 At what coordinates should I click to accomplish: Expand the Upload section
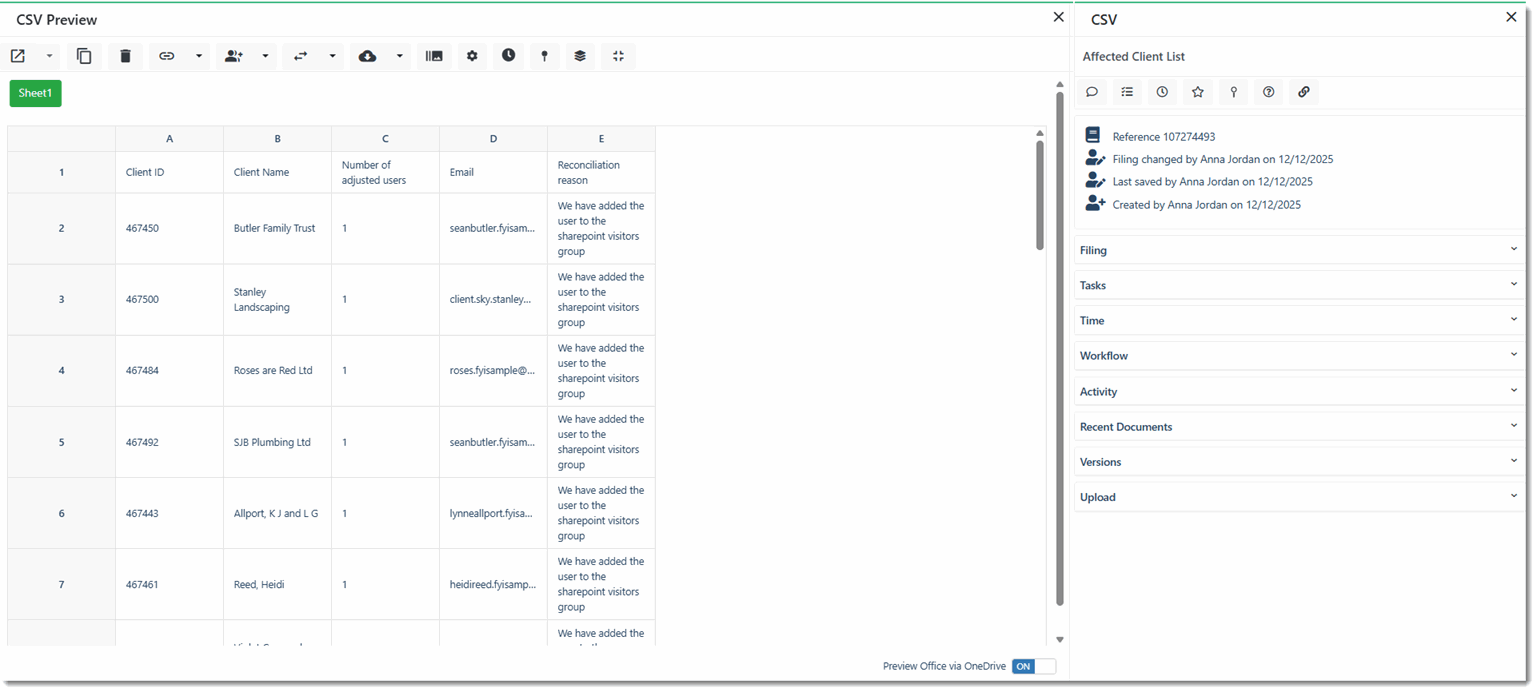[1299, 497]
